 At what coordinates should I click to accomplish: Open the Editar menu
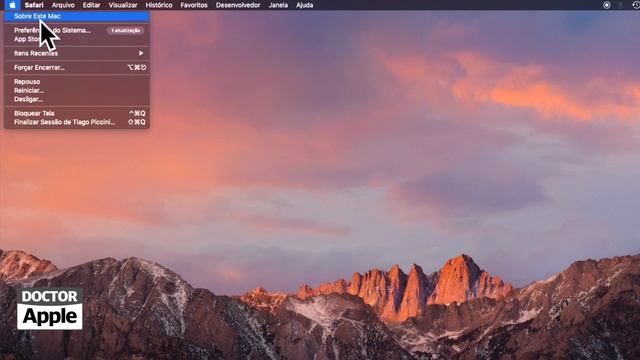[x=91, y=5]
